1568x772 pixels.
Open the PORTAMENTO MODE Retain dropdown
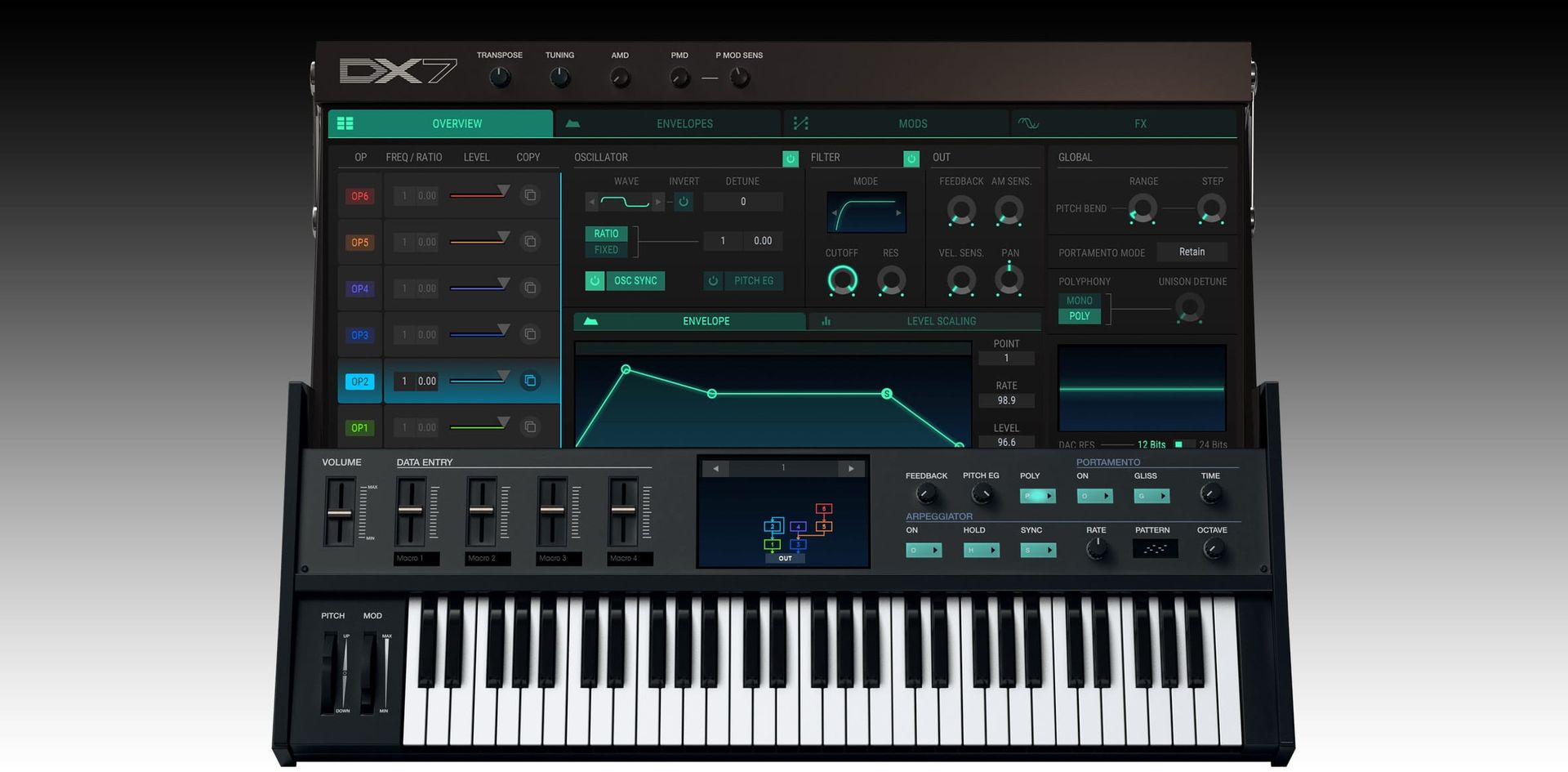(x=1192, y=252)
